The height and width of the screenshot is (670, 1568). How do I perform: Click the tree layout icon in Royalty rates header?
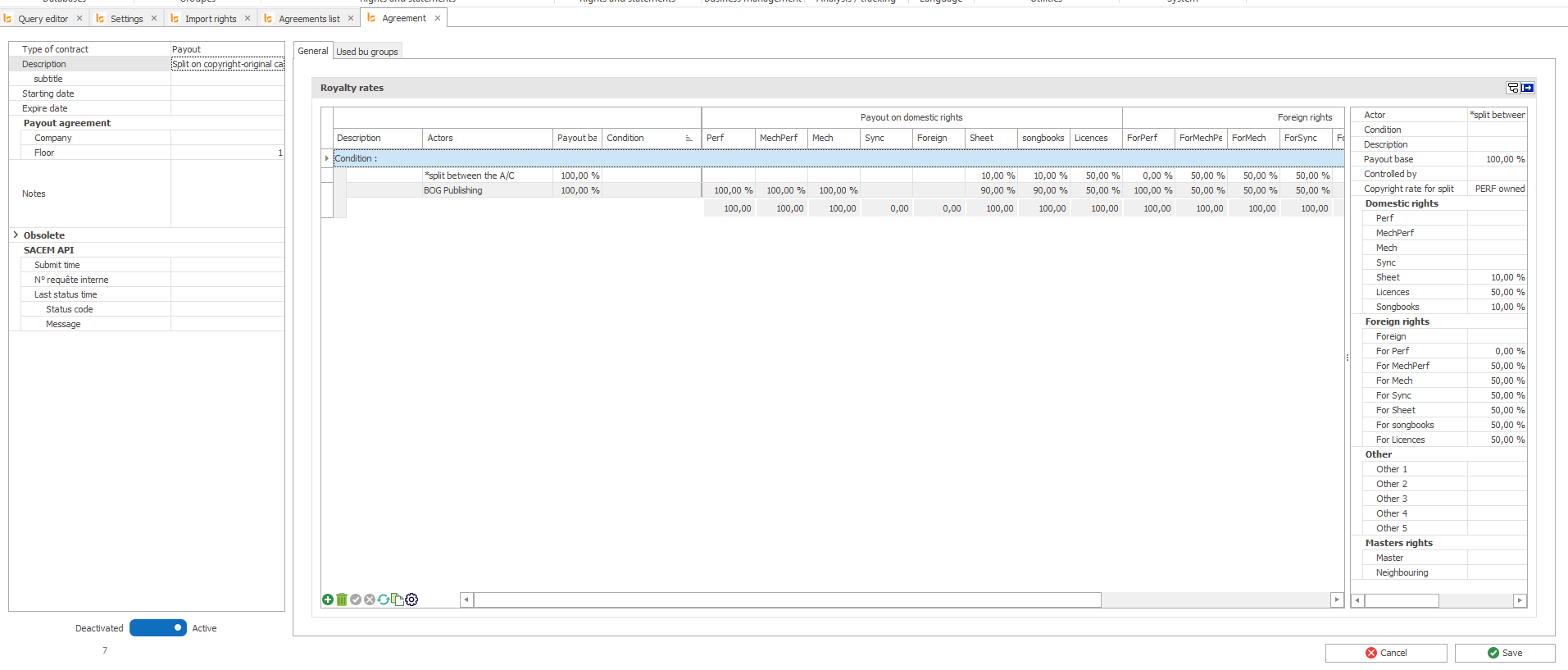tap(1513, 88)
